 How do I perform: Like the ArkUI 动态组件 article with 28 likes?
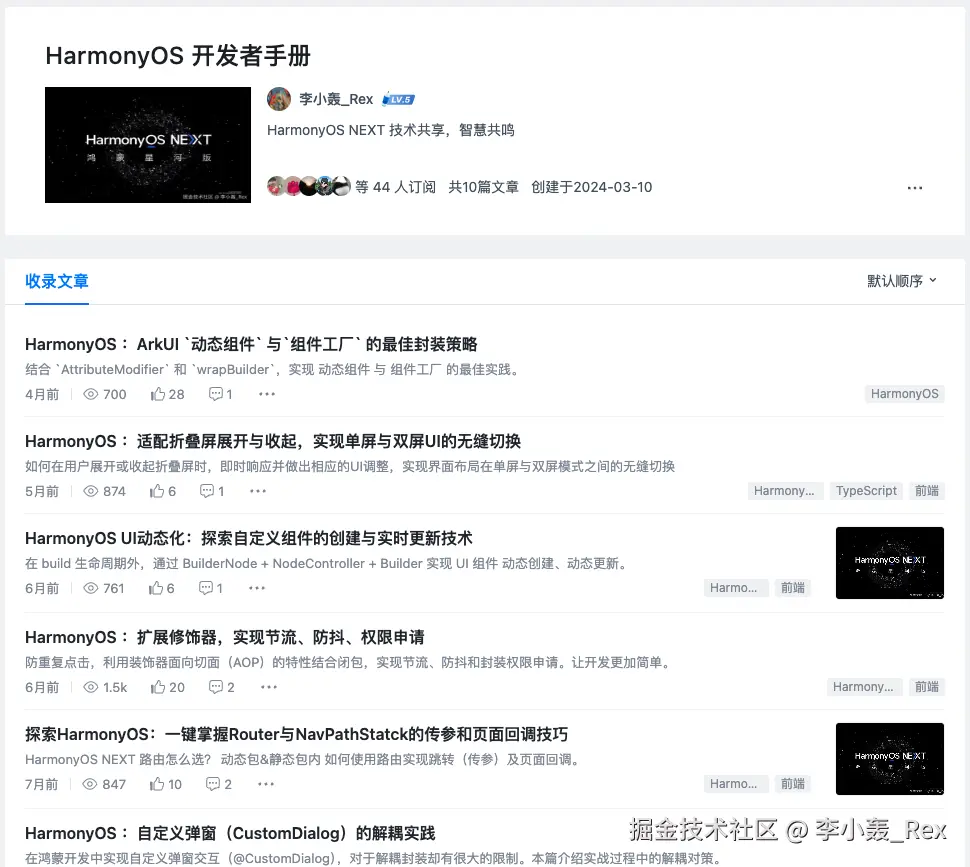pyautogui.click(x=167, y=394)
